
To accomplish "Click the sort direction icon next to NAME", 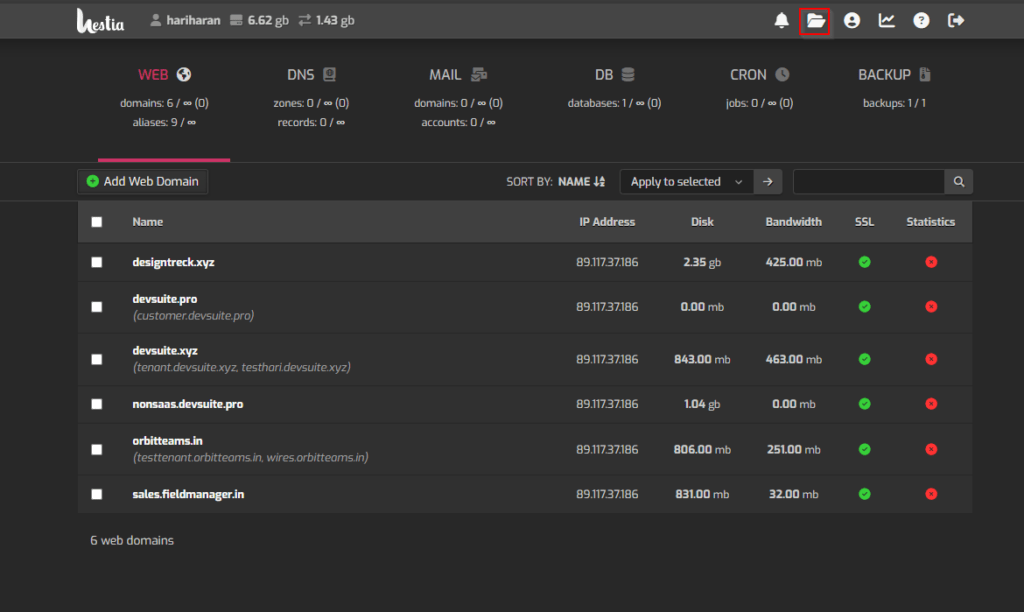I will (600, 182).
